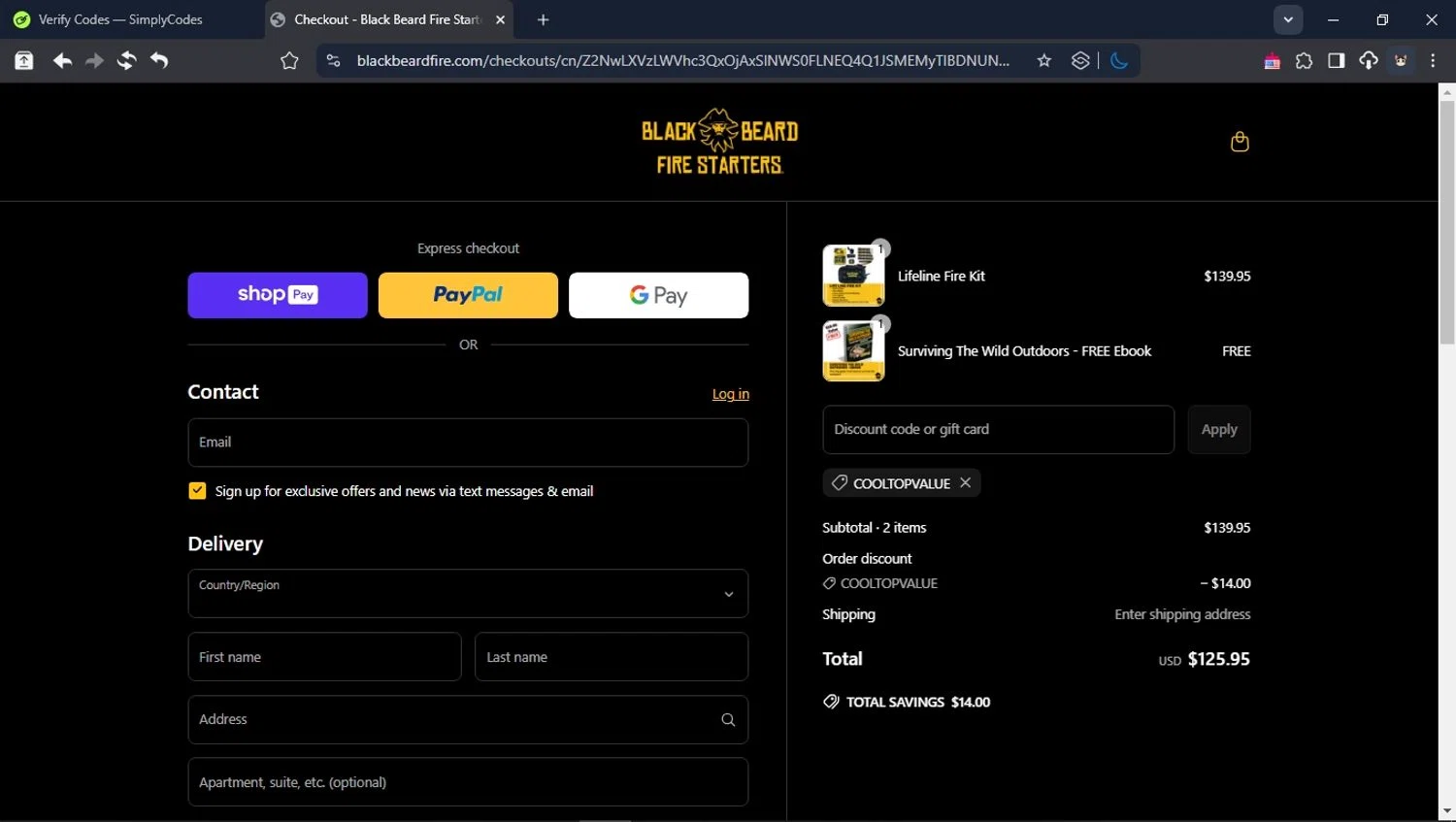Open a new browser tab
Image resolution: width=1456 pixels, height=822 pixels.
[x=543, y=19]
